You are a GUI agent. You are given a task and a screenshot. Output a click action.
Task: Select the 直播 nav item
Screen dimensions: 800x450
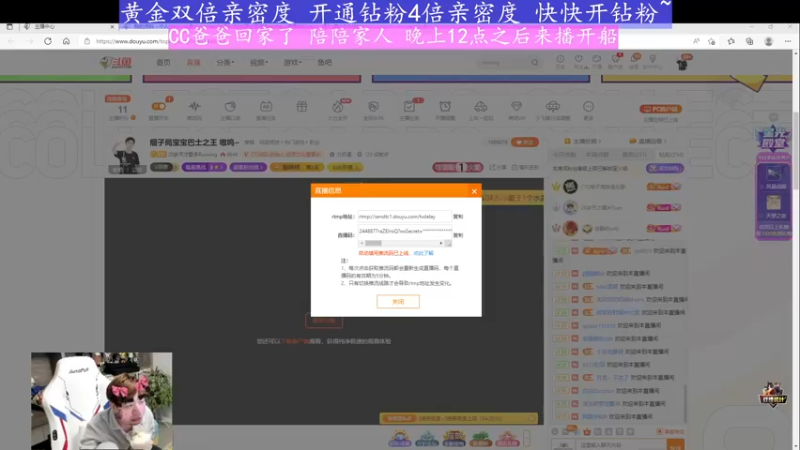193,62
